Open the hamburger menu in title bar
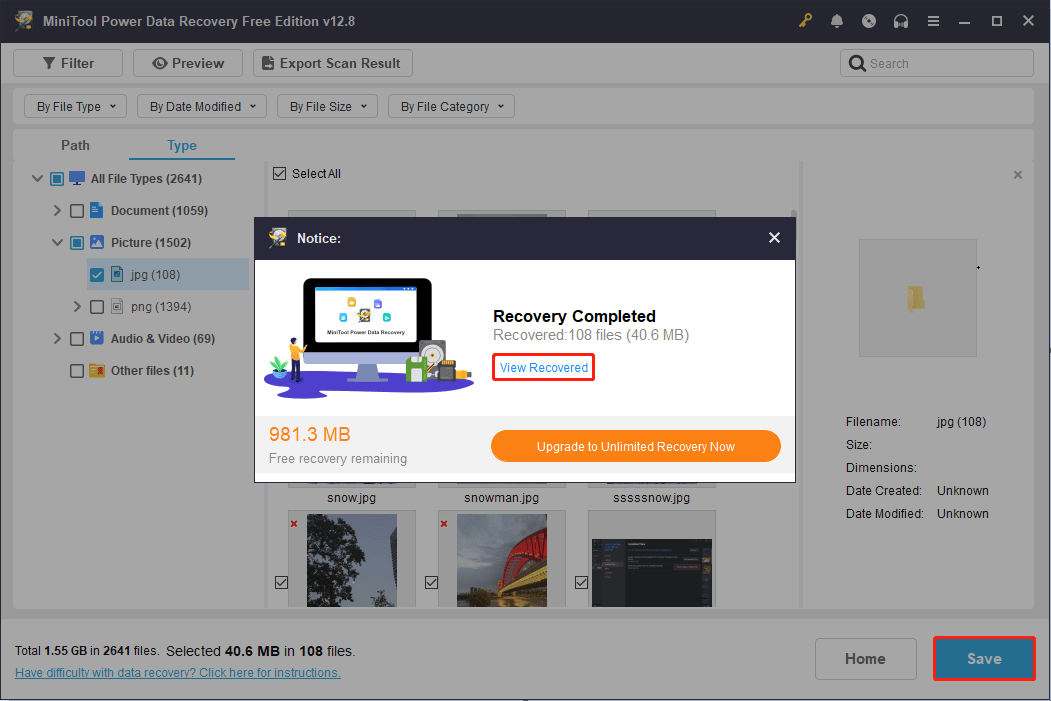The height and width of the screenshot is (701, 1051). [x=933, y=21]
